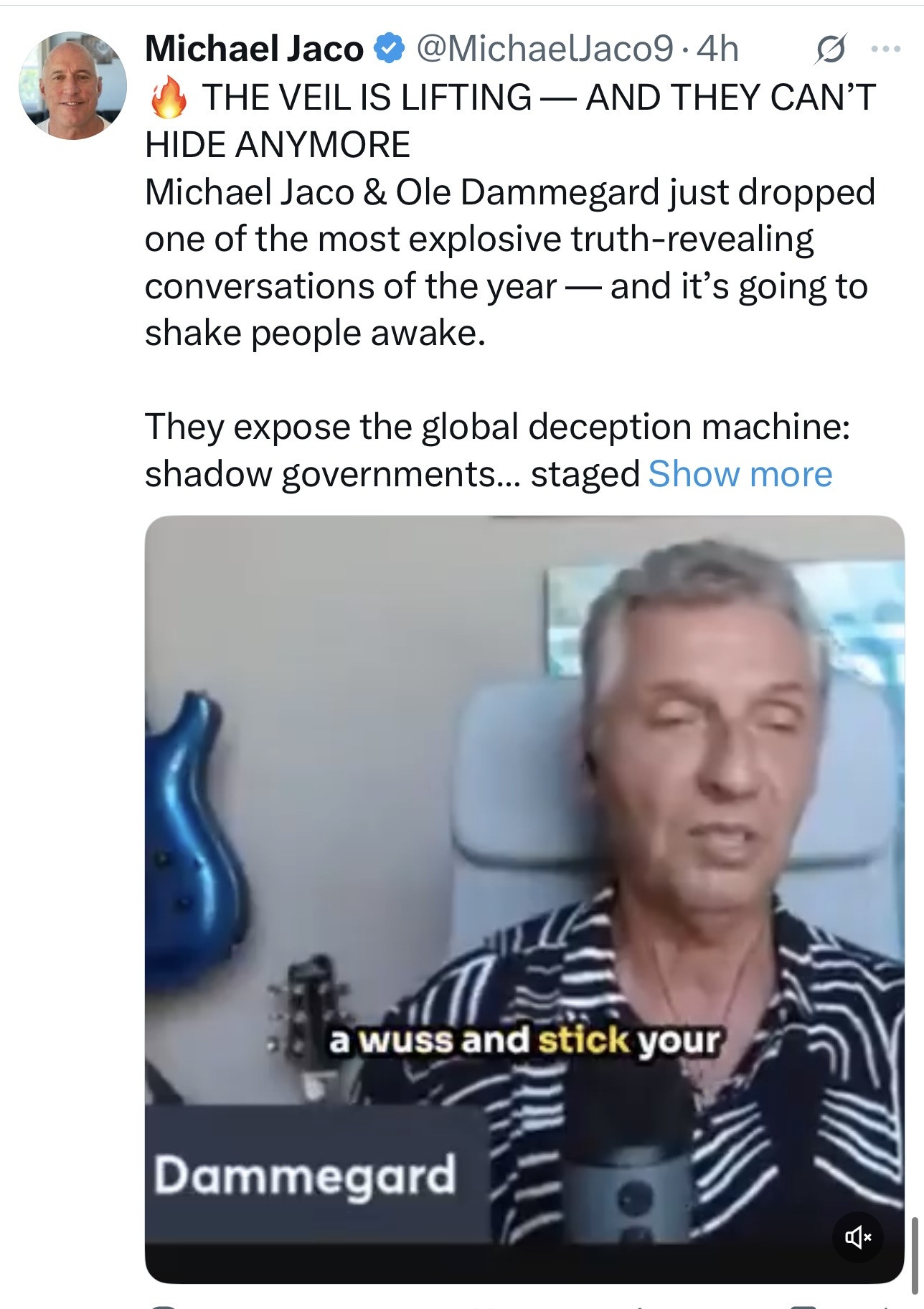Open Michael Jaco's profile avatar
The height and width of the screenshot is (1309, 924).
coord(72,85)
